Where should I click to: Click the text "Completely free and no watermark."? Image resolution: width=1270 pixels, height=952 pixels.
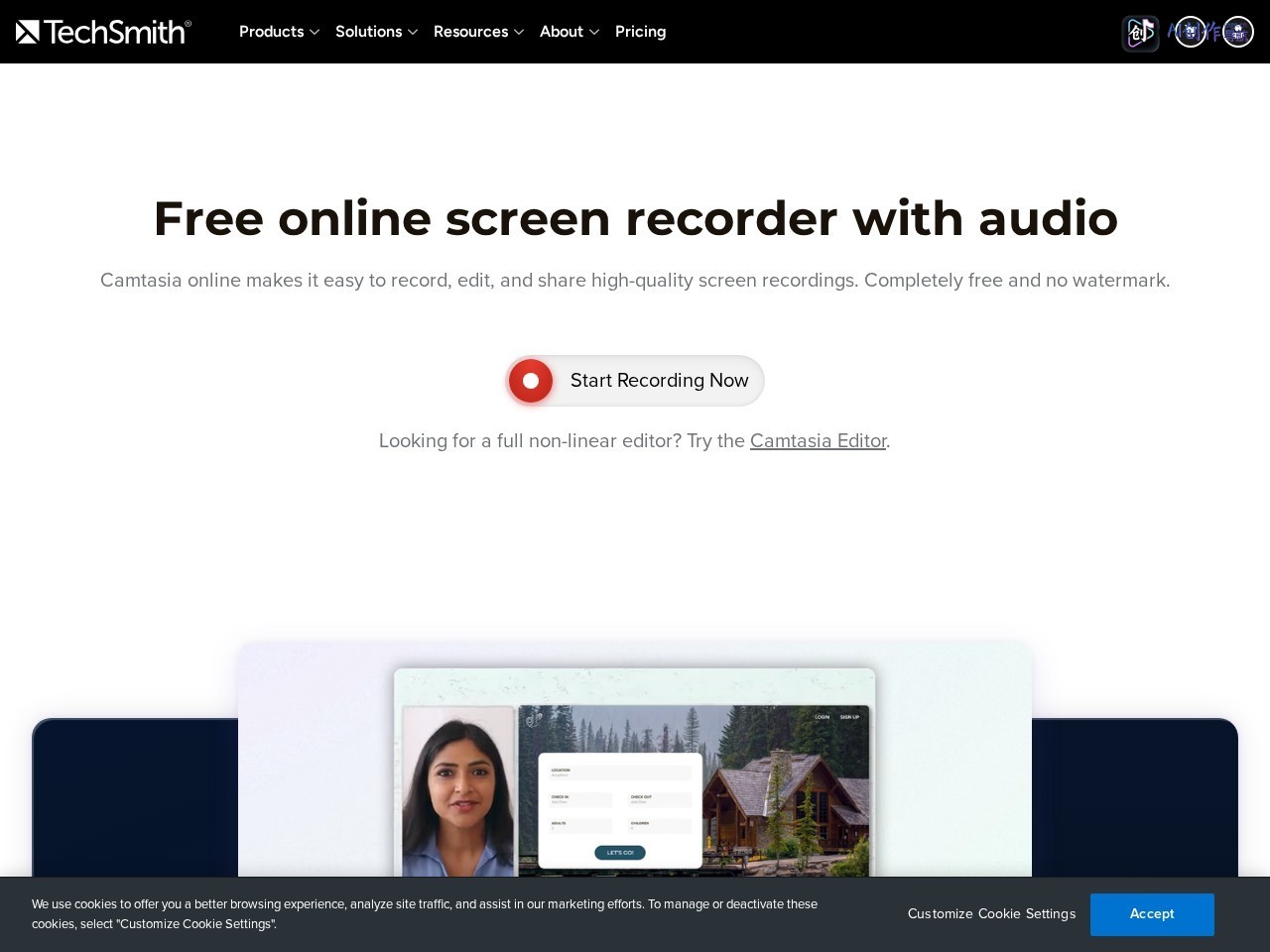(x=1017, y=281)
